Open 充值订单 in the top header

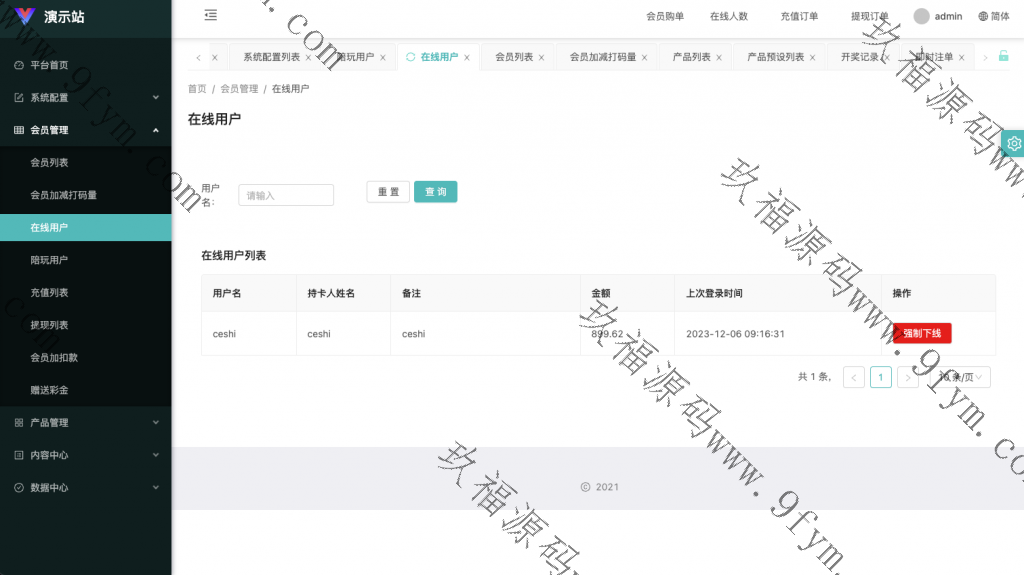point(799,16)
